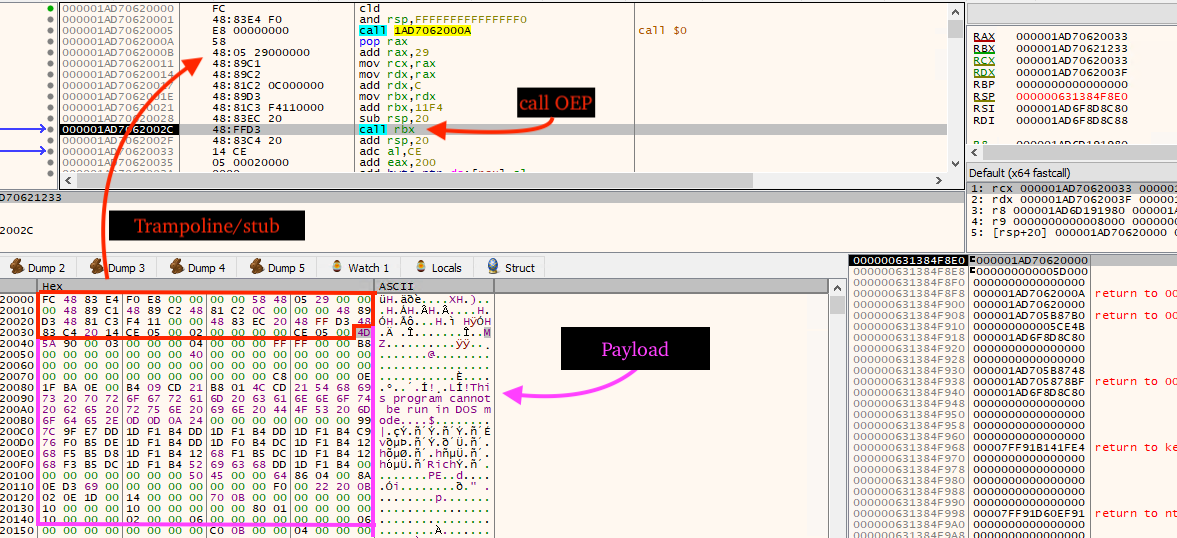Open the Struct tab
Screen dimensions: 1177x538
tap(511, 267)
